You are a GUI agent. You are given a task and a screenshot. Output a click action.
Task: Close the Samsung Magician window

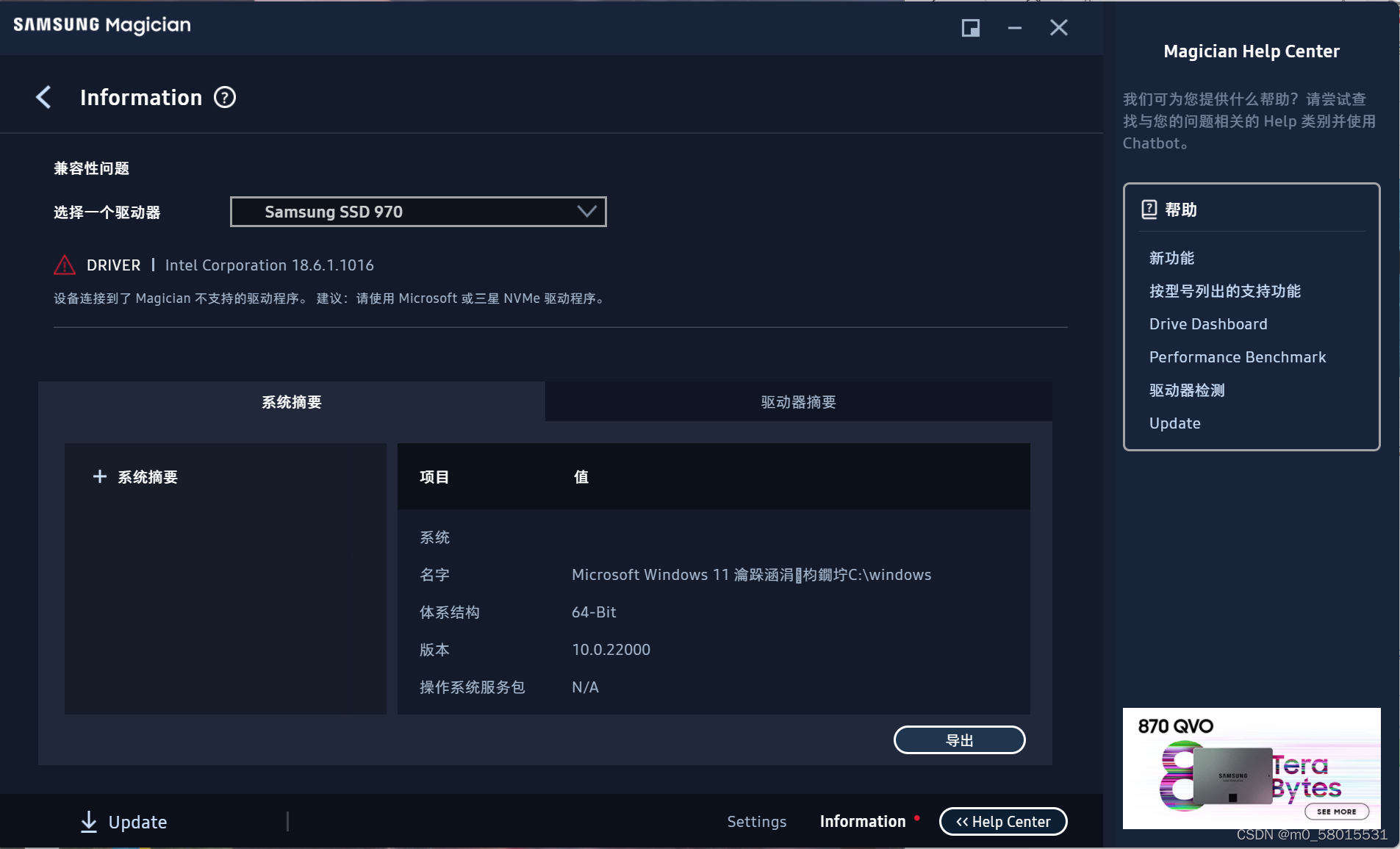point(1059,28)
